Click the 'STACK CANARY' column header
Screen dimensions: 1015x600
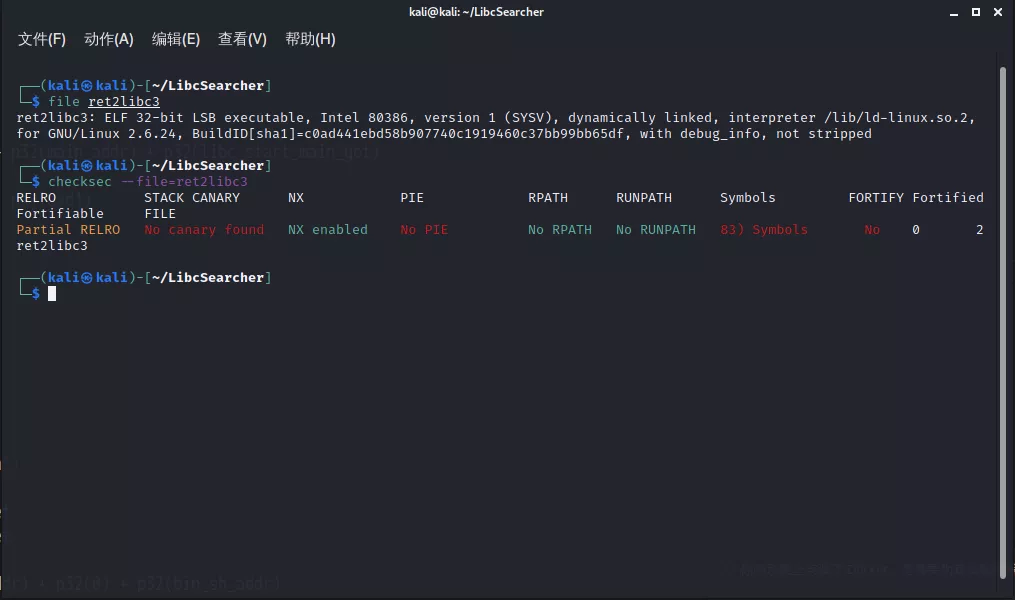pos(192,197)
